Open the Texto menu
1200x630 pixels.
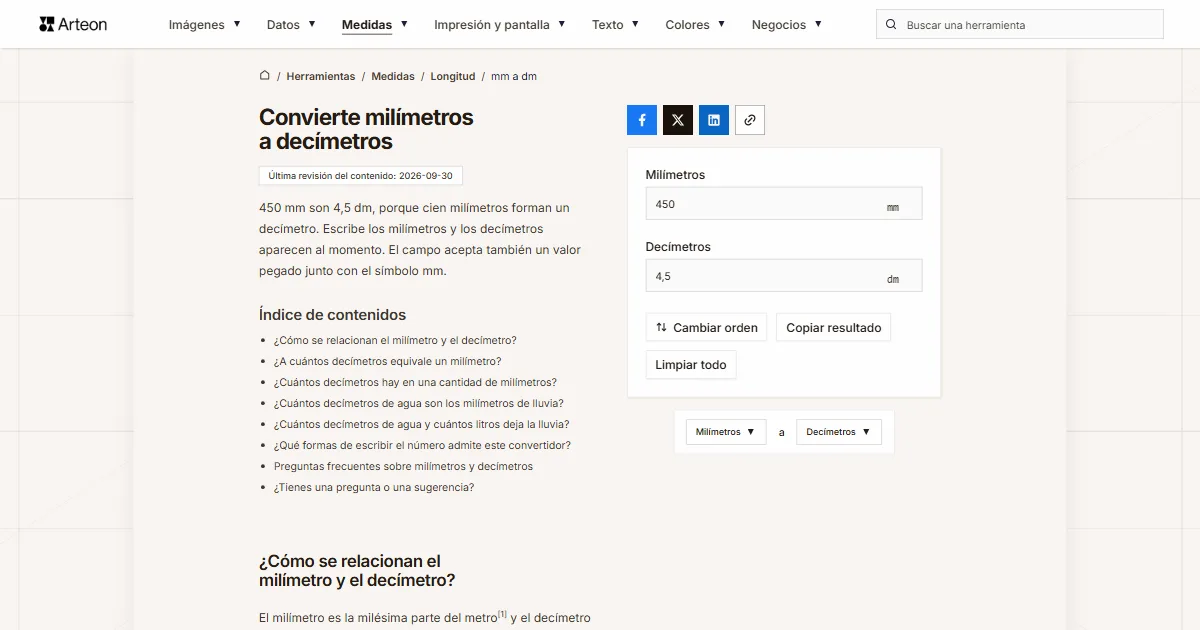(x=616, y=24)
